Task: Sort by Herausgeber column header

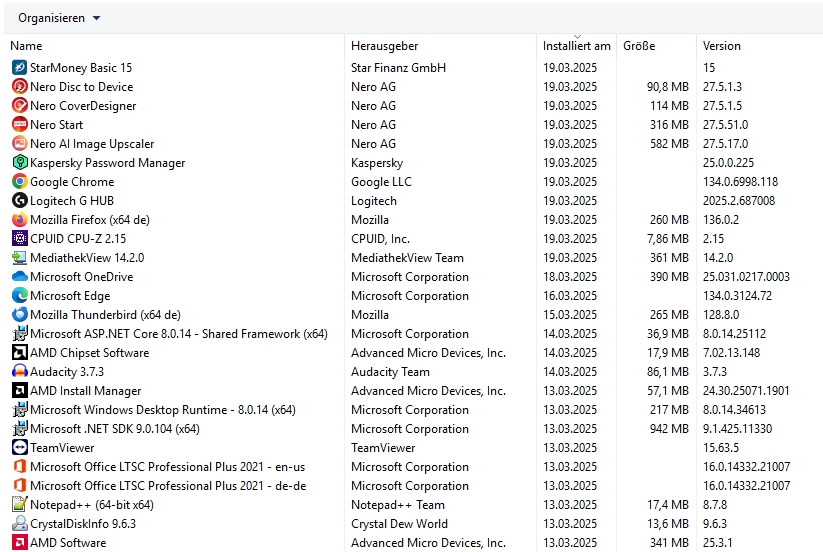Action: (x=385, y=46)
